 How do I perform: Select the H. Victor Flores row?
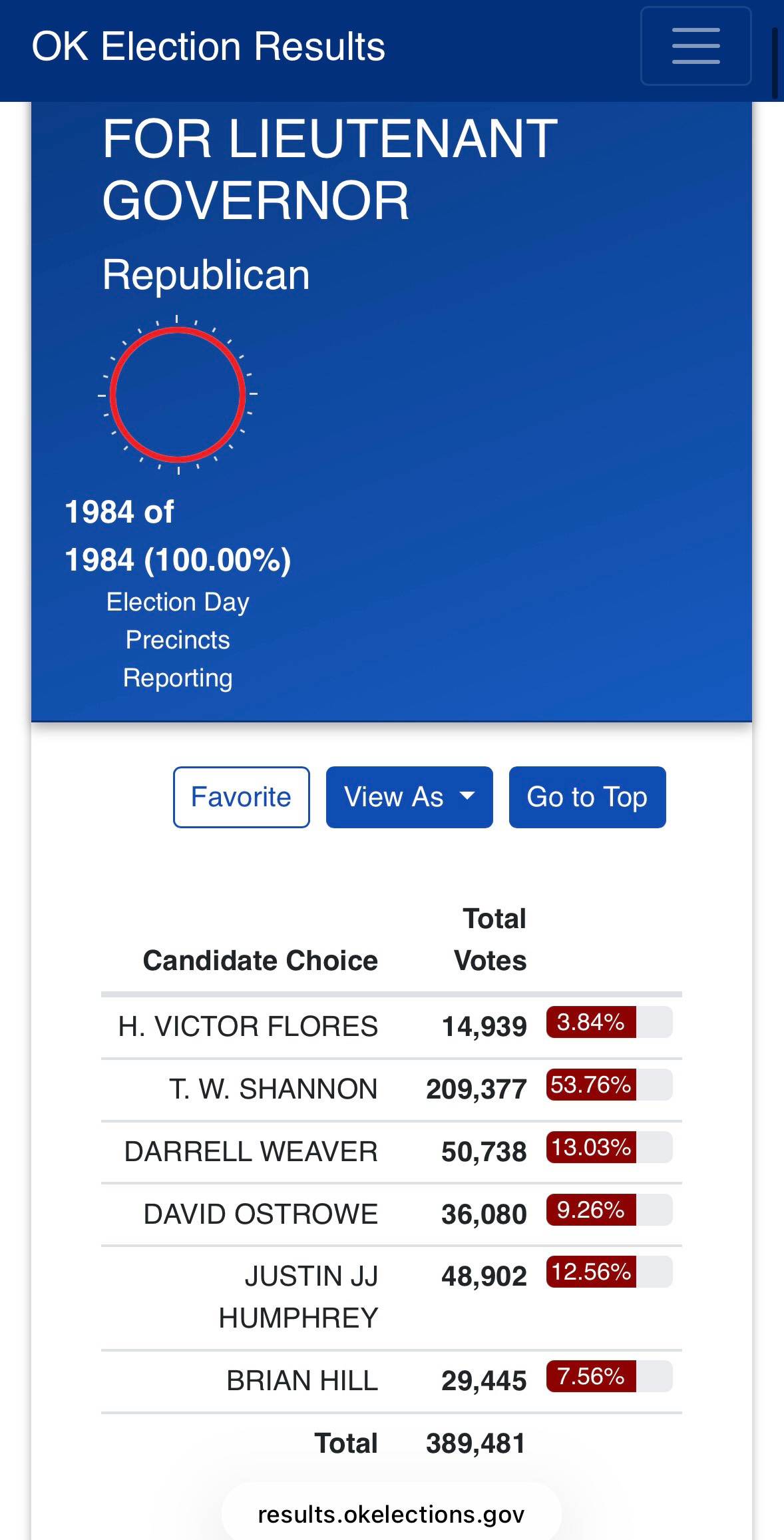pyautogui.click(x=391, y=1026)
